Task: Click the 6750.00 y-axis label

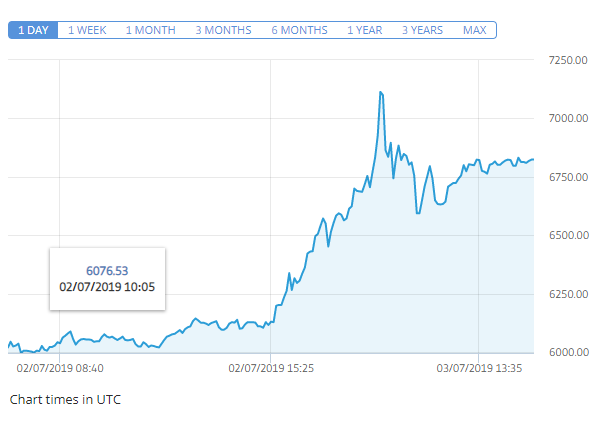Action: (569, 177)
